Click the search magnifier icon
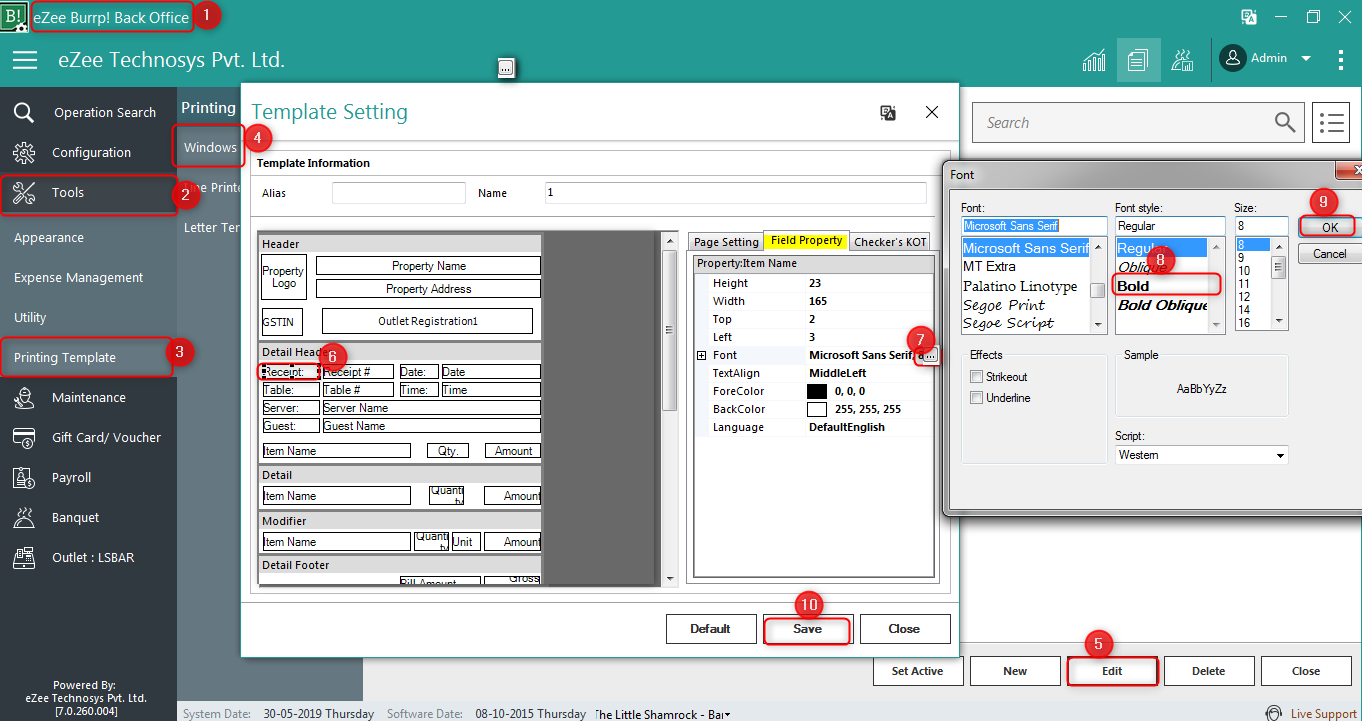 [1285, 122]
